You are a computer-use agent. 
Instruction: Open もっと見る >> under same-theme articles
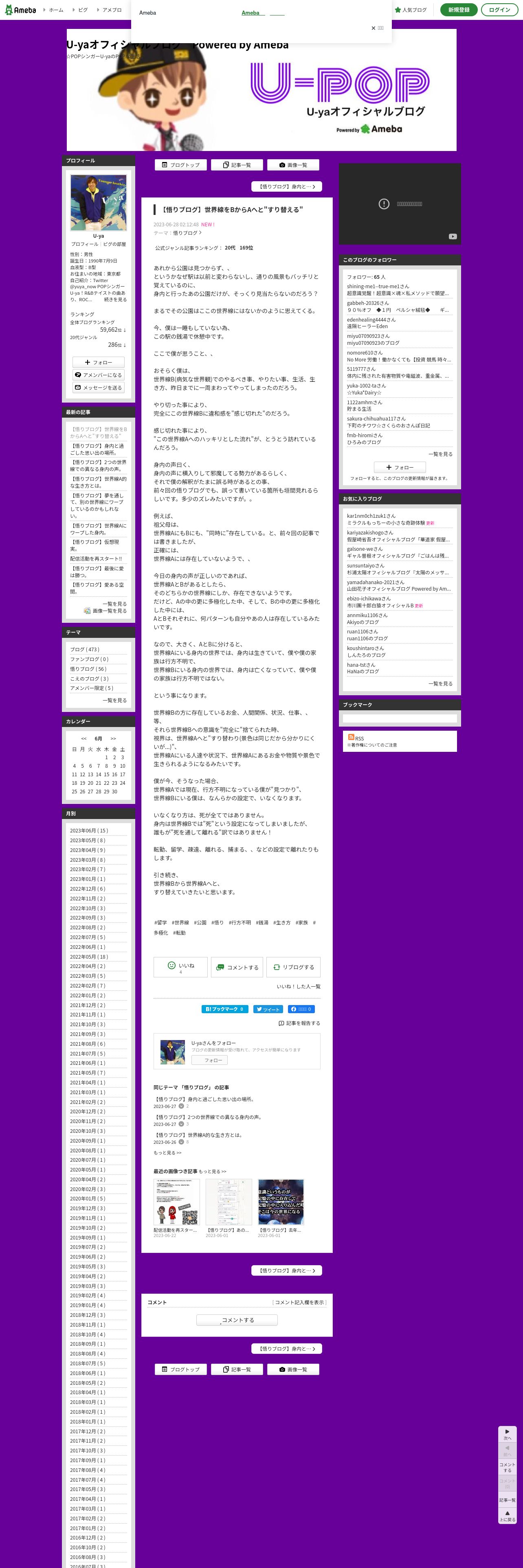coord(167,1152)
